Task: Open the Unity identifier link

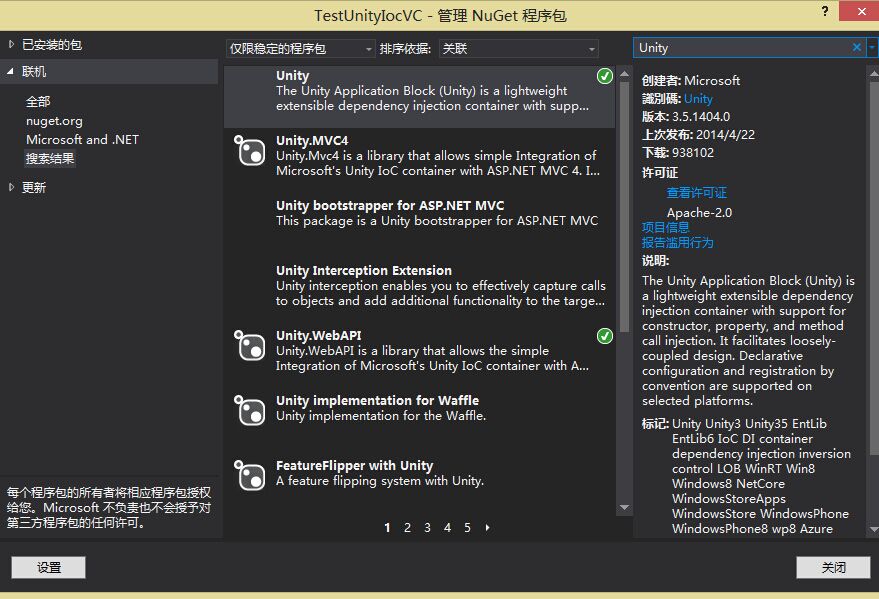Action: [x=698, y=99]
